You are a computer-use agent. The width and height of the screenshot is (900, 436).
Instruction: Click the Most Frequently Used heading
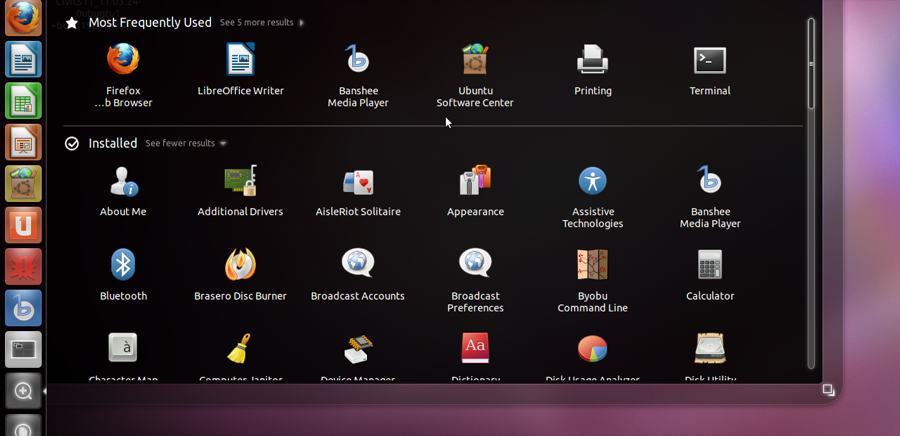pos(150,23)
